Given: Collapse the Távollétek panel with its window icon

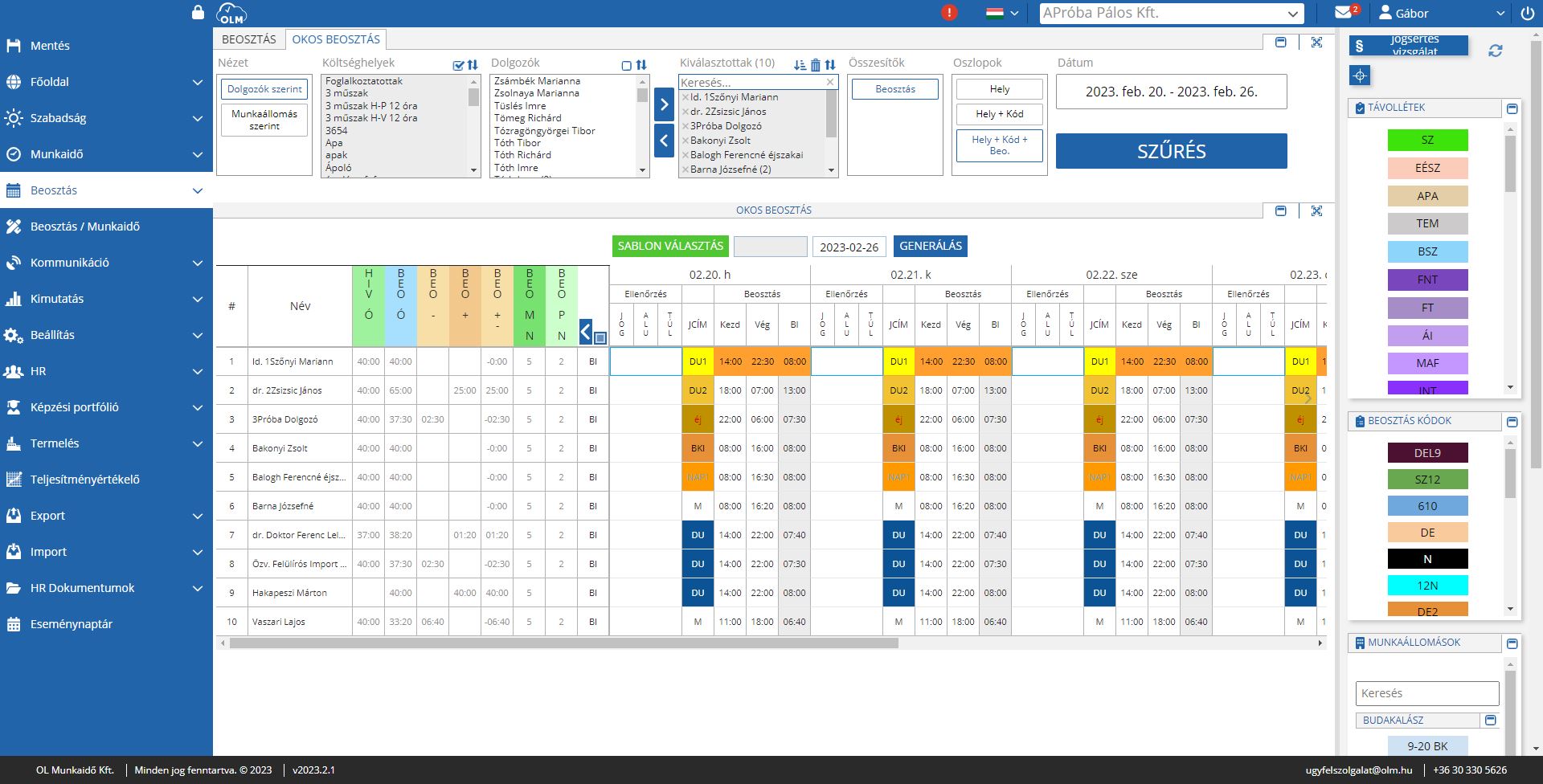Looking at the screenshot, I should click(1512, 108).
